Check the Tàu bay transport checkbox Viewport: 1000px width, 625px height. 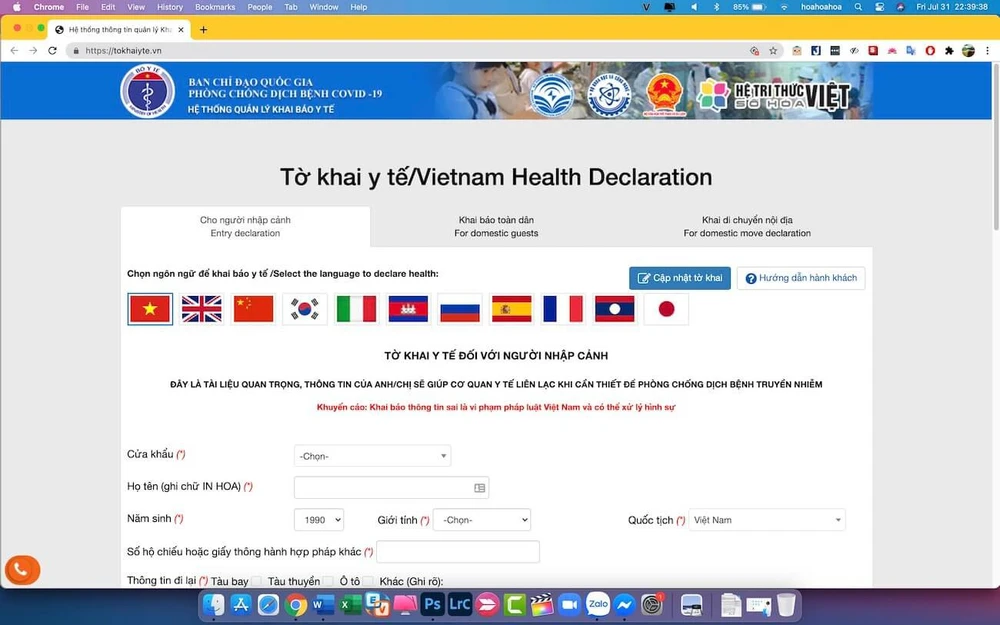pyautogui.click(x=257, y=581)
